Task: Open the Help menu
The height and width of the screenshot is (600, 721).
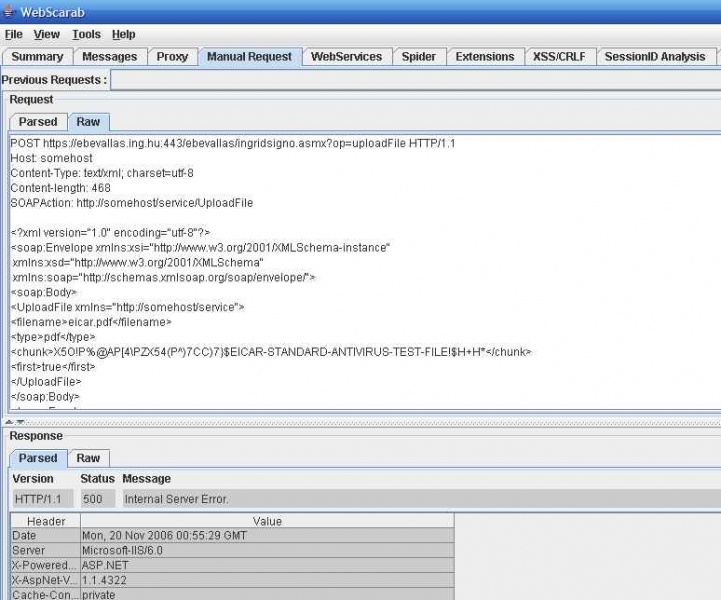Action: pyautogui.click(x=123, y=34)
